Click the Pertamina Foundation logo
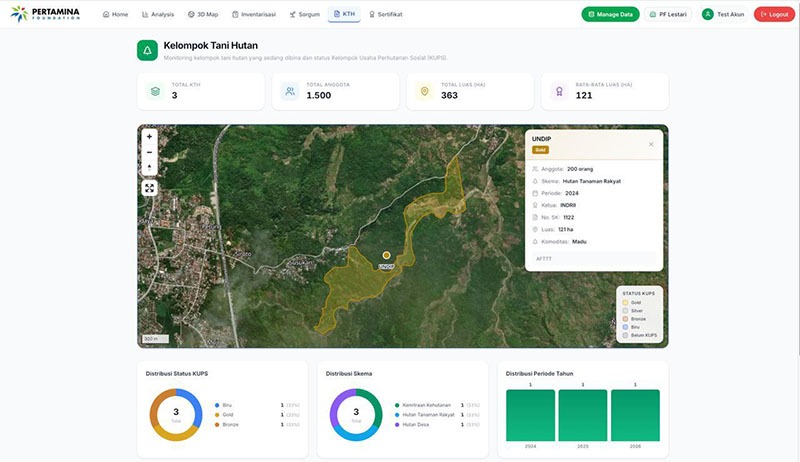The width and height of the screenshot is (800, 462). pos(45,14)
